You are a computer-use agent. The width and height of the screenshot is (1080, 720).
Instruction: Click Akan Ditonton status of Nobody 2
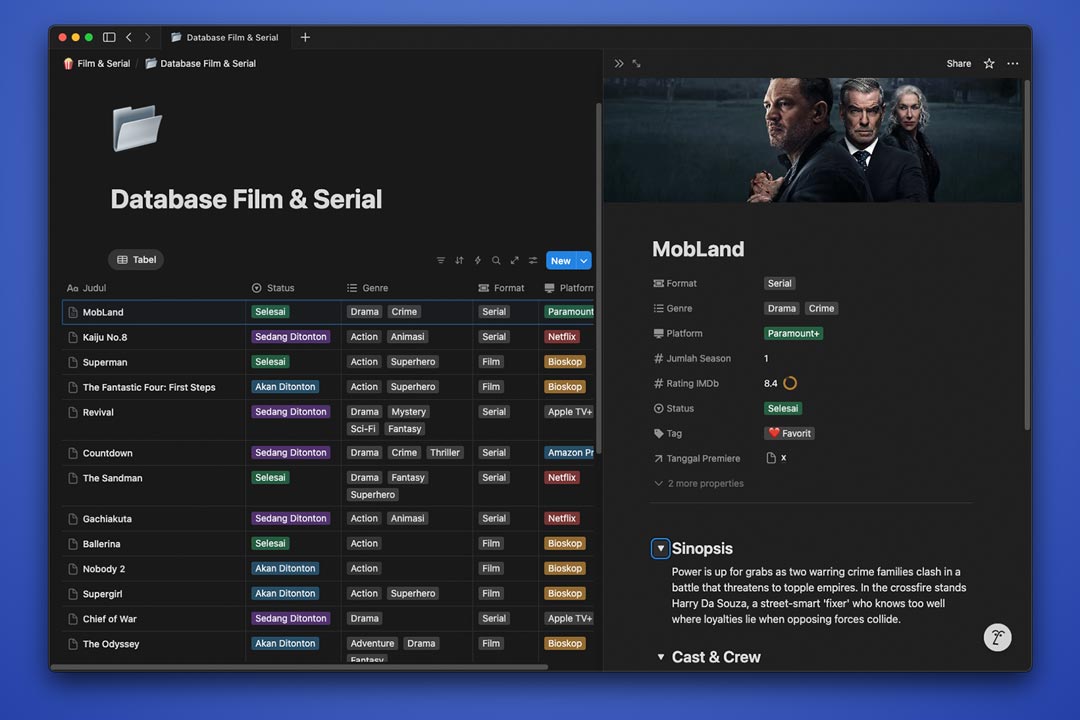coord(284,568)
